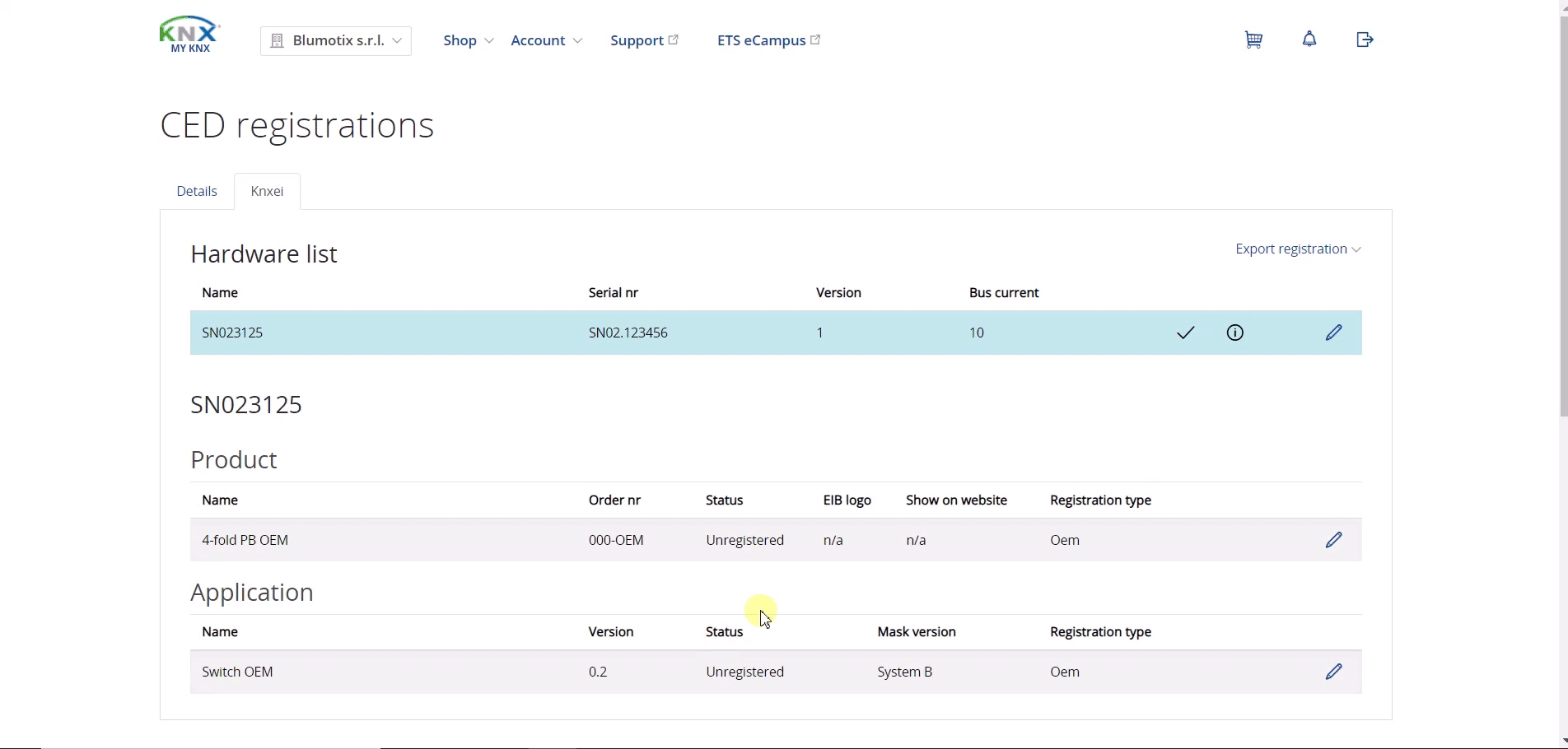This screenshot has width=1568, height=749.
Task: Expand the Account menu
Action: click(546, 40)
